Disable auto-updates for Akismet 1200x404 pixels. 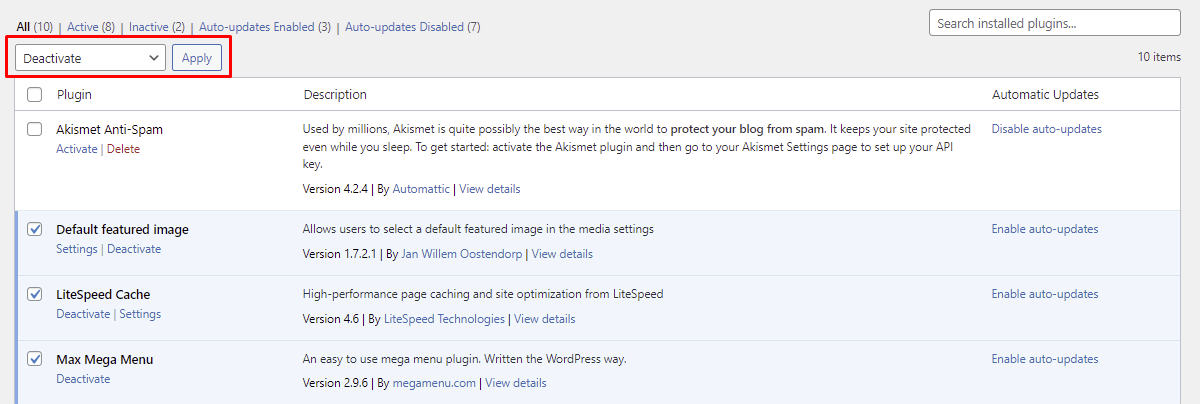[x=1046, y=129]
